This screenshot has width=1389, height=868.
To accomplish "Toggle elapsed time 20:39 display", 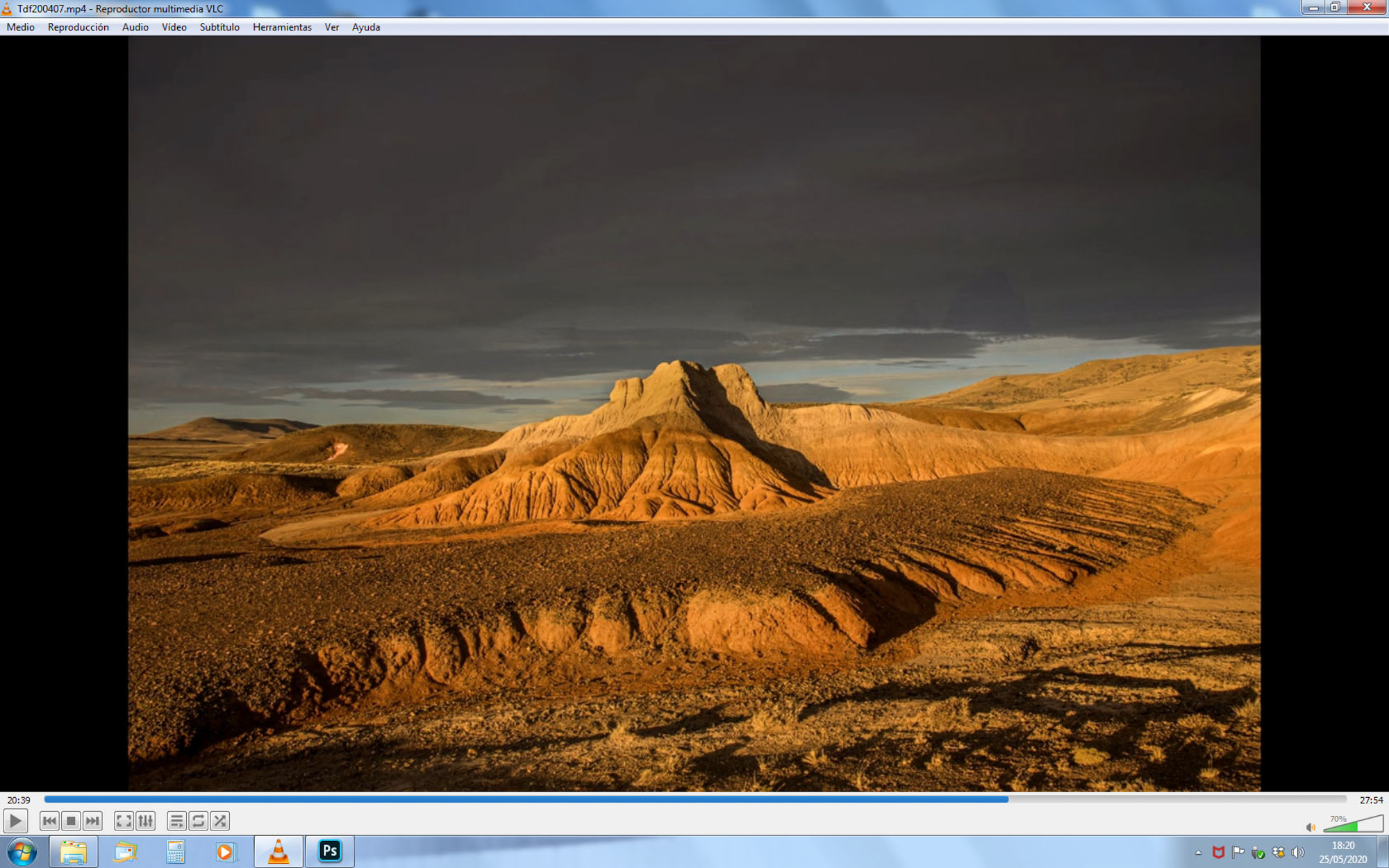I will pyautogui.click(x=19, y=800).
